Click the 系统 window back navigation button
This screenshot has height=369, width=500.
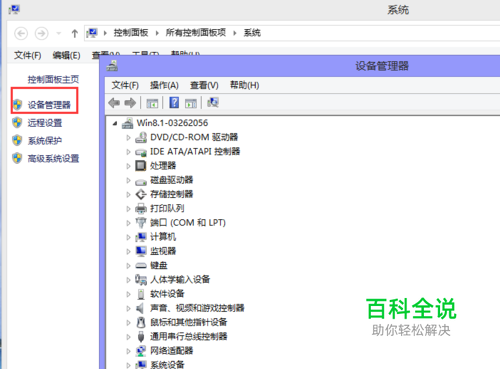click(21, 33)
